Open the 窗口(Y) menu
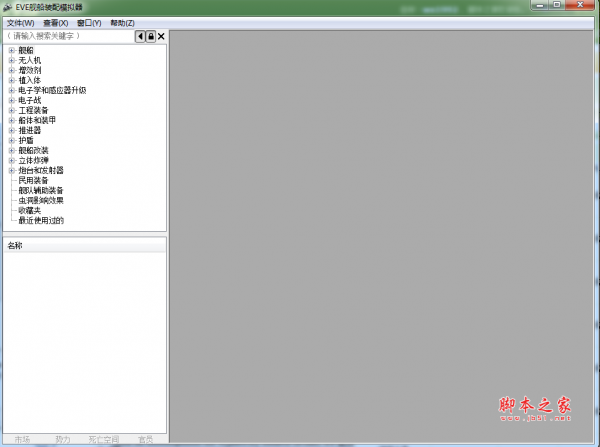Screen dimensions: 600x447 [89, 23]
